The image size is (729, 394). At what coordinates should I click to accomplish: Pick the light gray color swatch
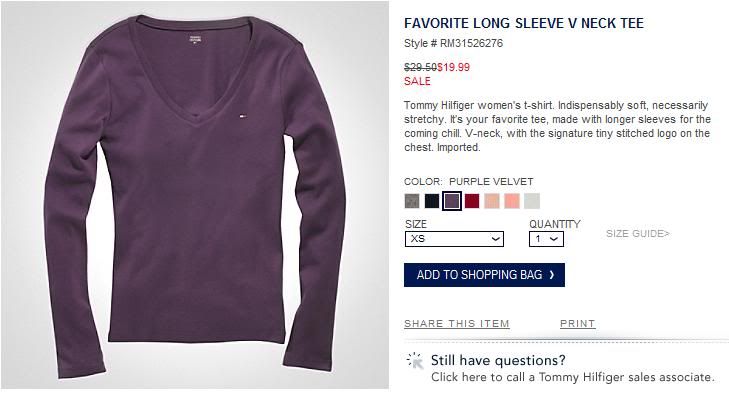pyautogui.click(x=532, y=201)
